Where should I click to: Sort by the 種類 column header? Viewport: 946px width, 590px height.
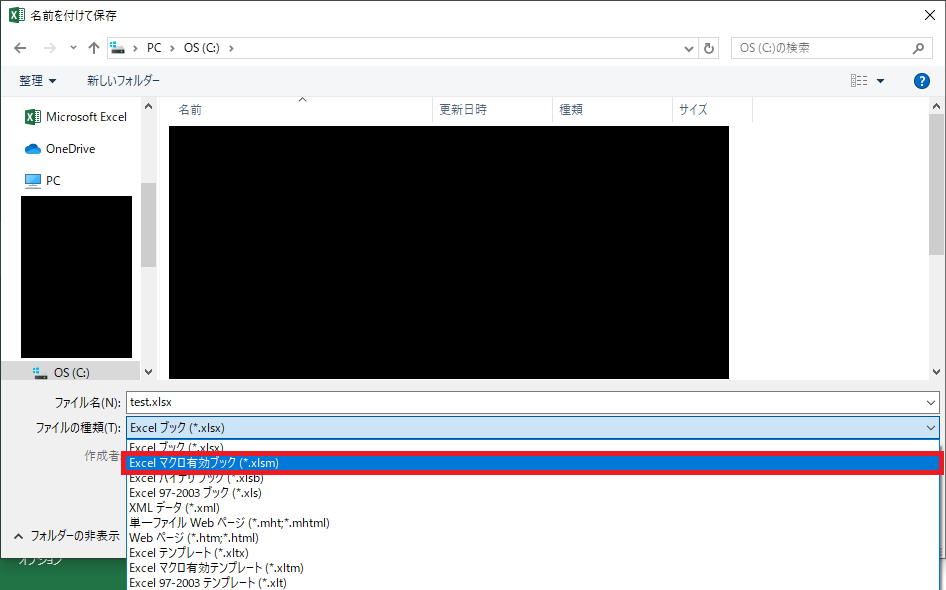(x=612, y=110)
